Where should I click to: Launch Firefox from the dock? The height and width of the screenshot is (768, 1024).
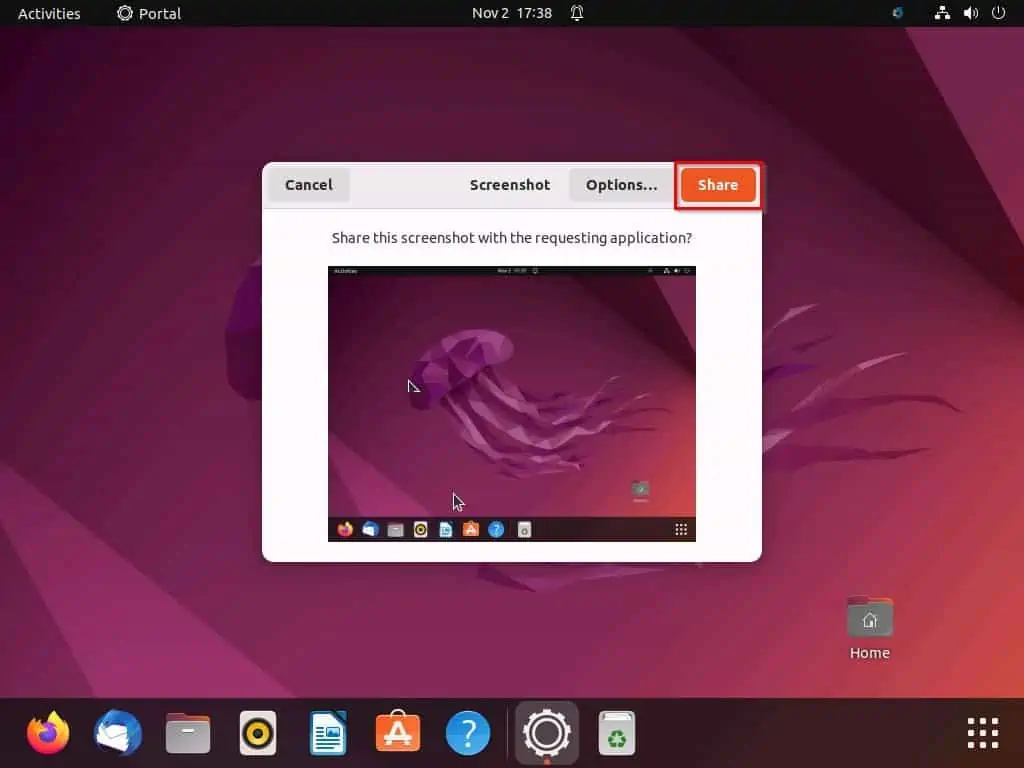47,732
